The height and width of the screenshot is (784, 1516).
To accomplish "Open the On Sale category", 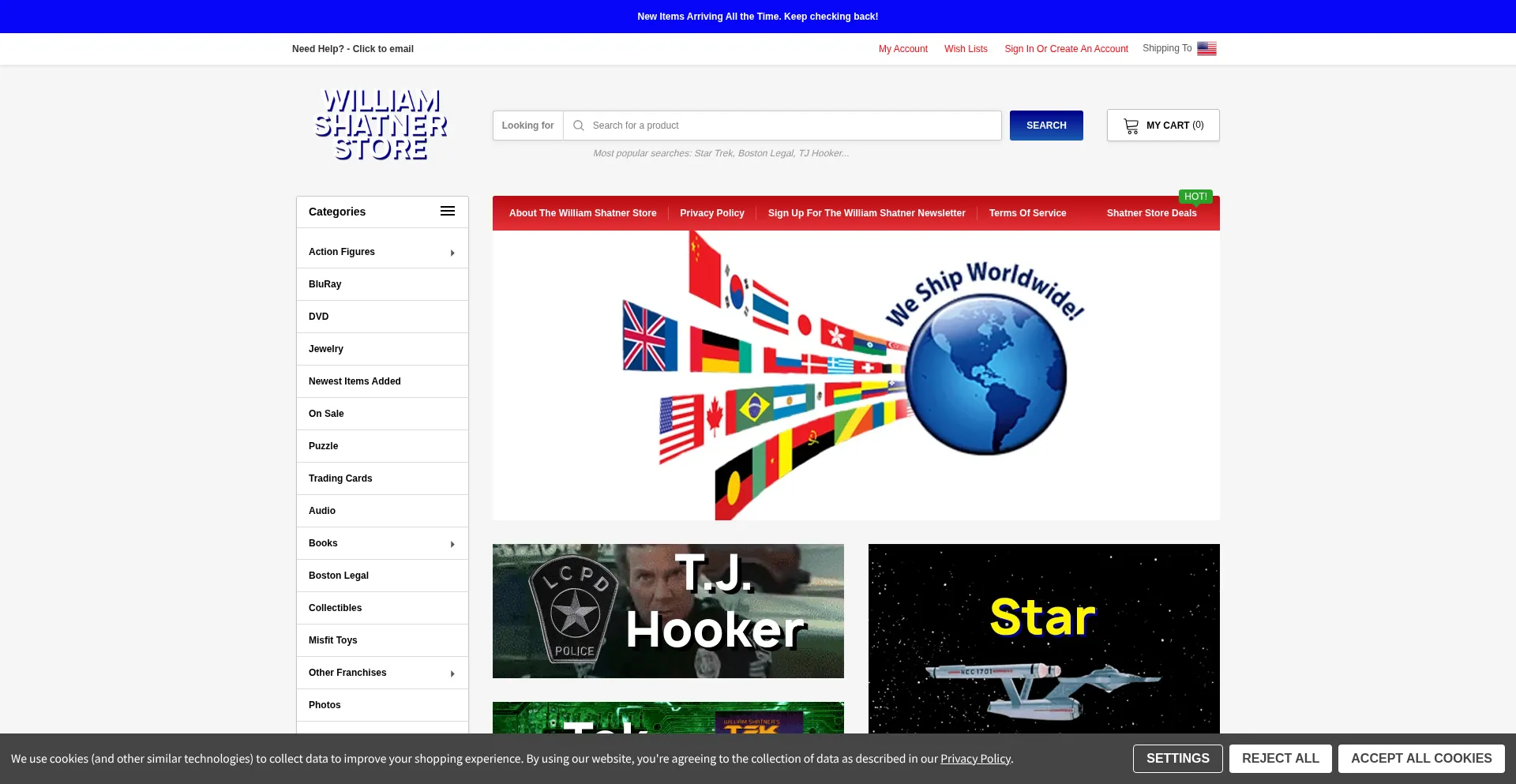I will point(382,414).
